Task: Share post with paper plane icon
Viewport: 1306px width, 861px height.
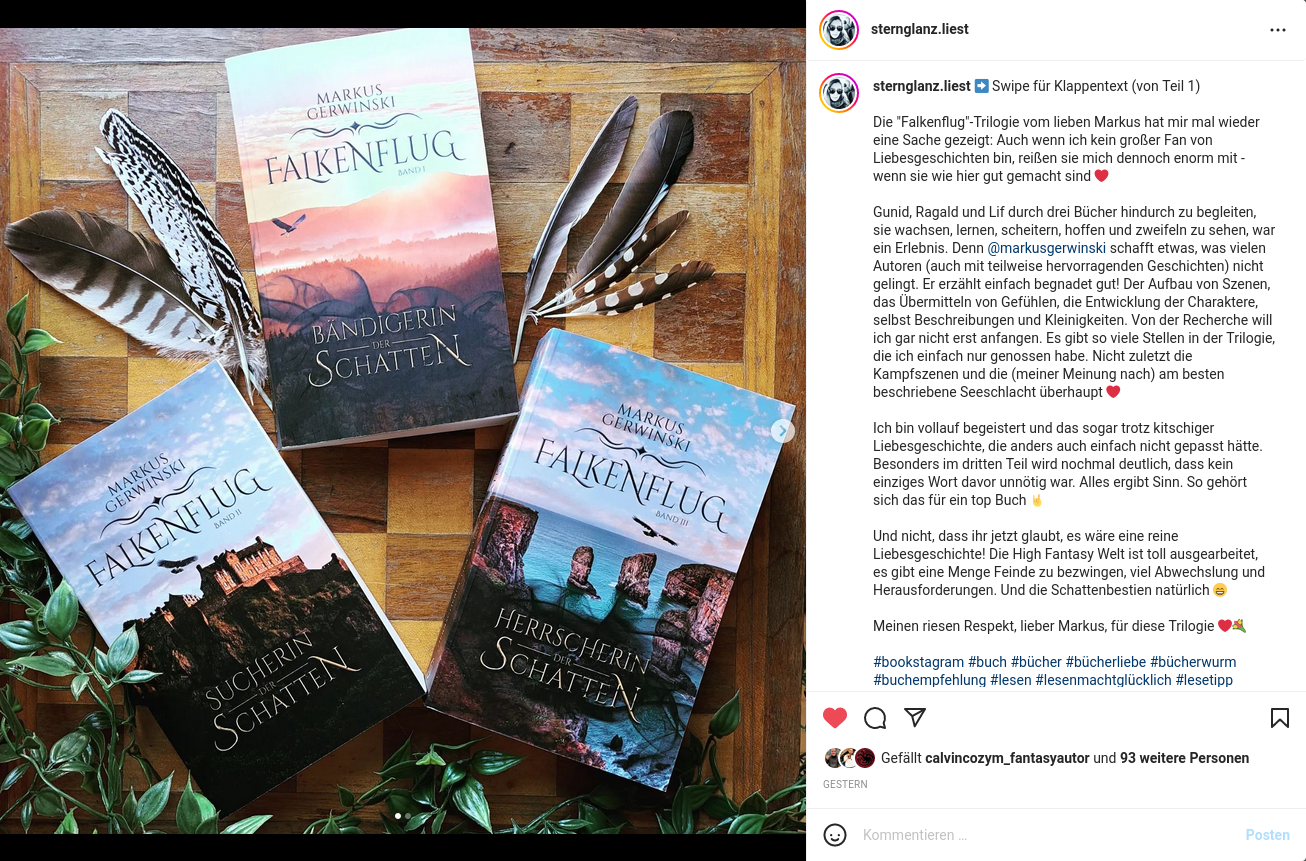Action: pos(915,718)
